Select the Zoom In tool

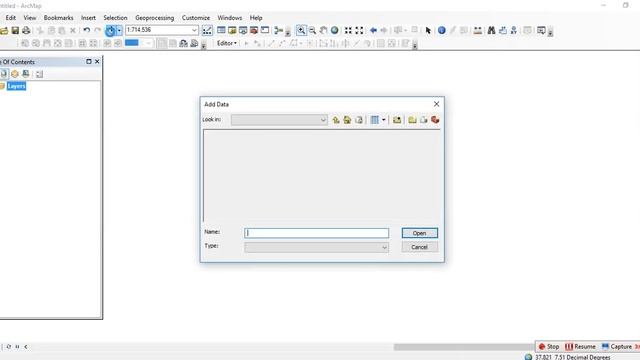[301, 30]
